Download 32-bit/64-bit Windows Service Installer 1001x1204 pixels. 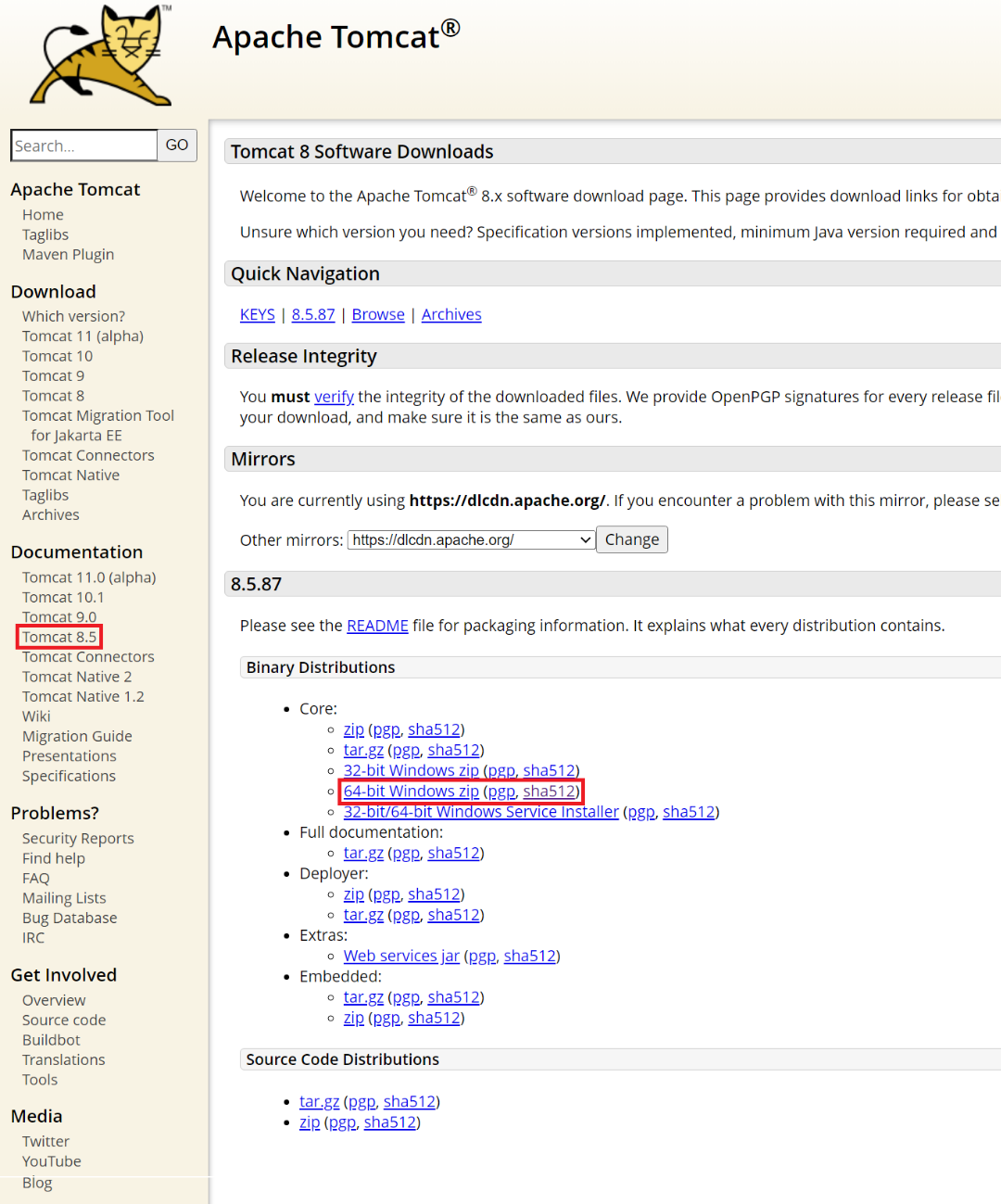pyautogui.click(x=481, y=812)
